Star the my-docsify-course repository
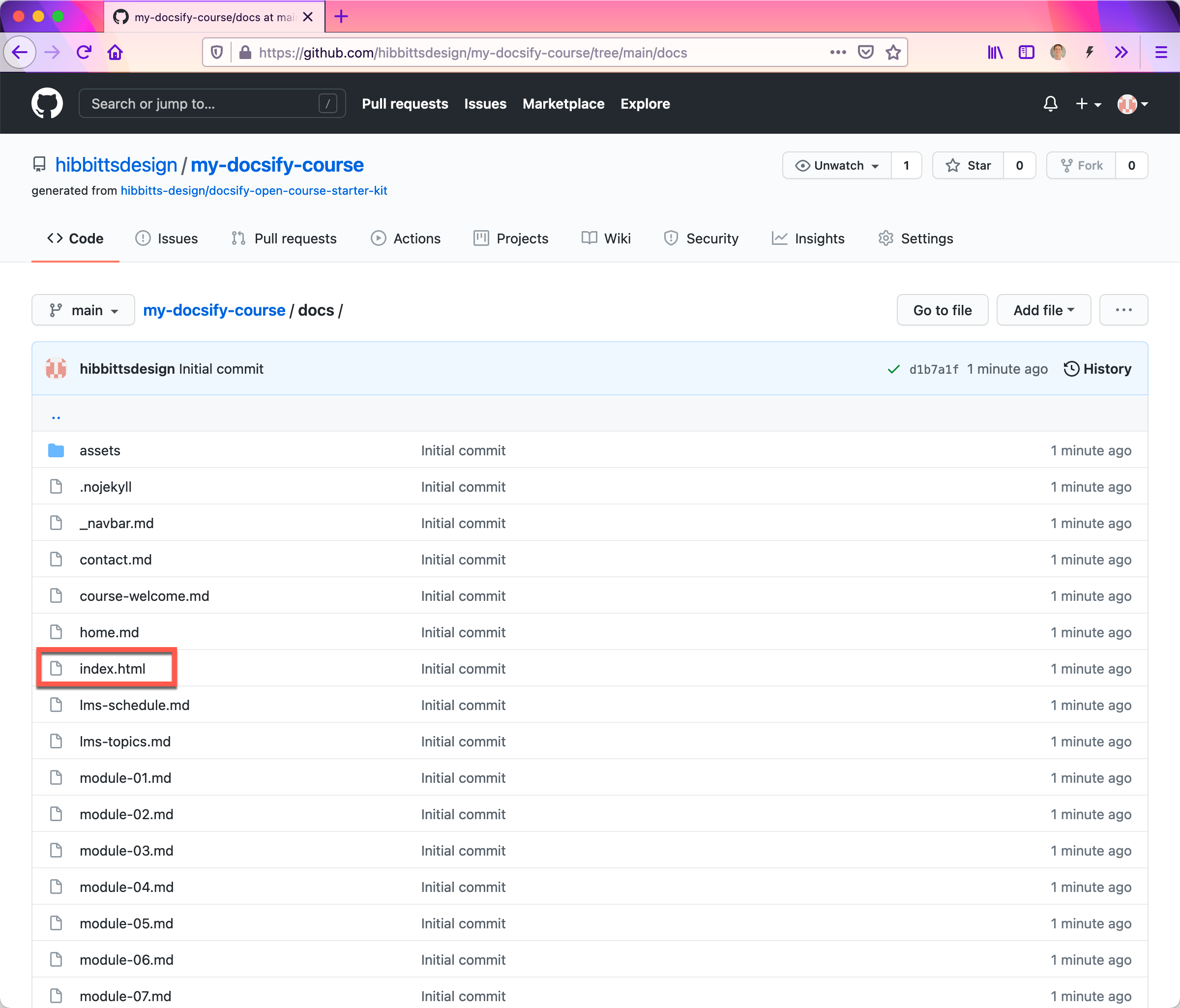Viewport: 1180px width, 1008px height. pyautogui.click(x=968, y=165)
